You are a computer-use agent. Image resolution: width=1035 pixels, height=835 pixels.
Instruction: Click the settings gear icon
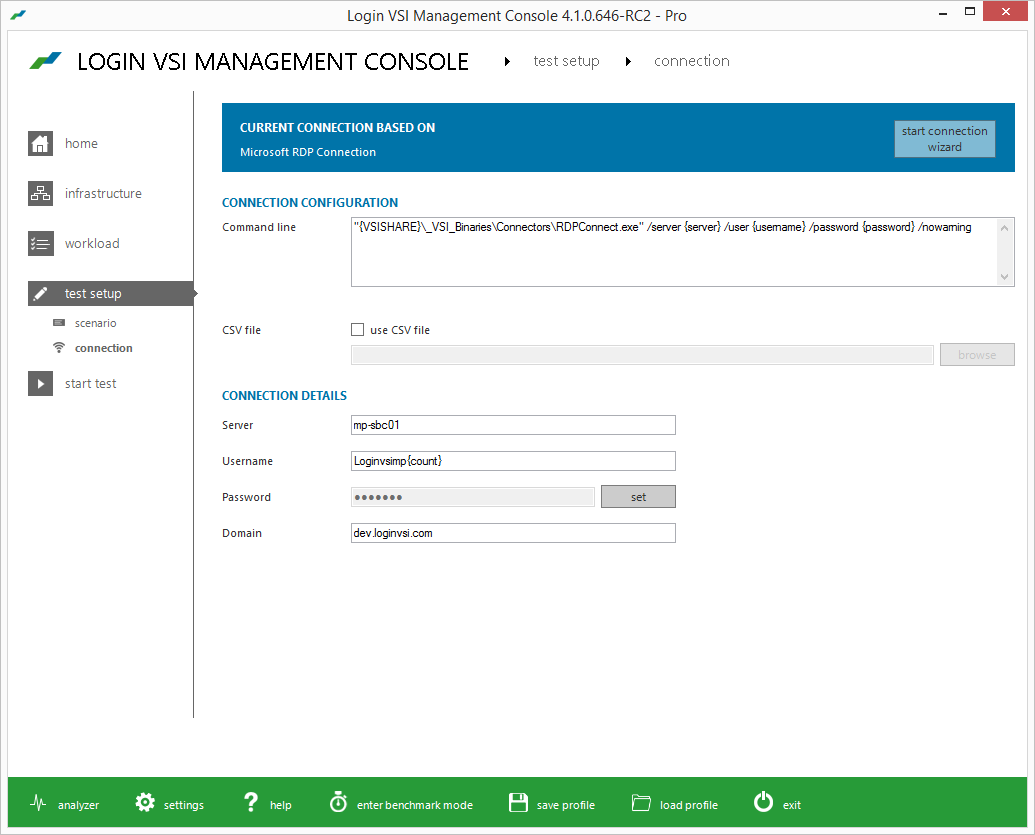pos(145,803)
